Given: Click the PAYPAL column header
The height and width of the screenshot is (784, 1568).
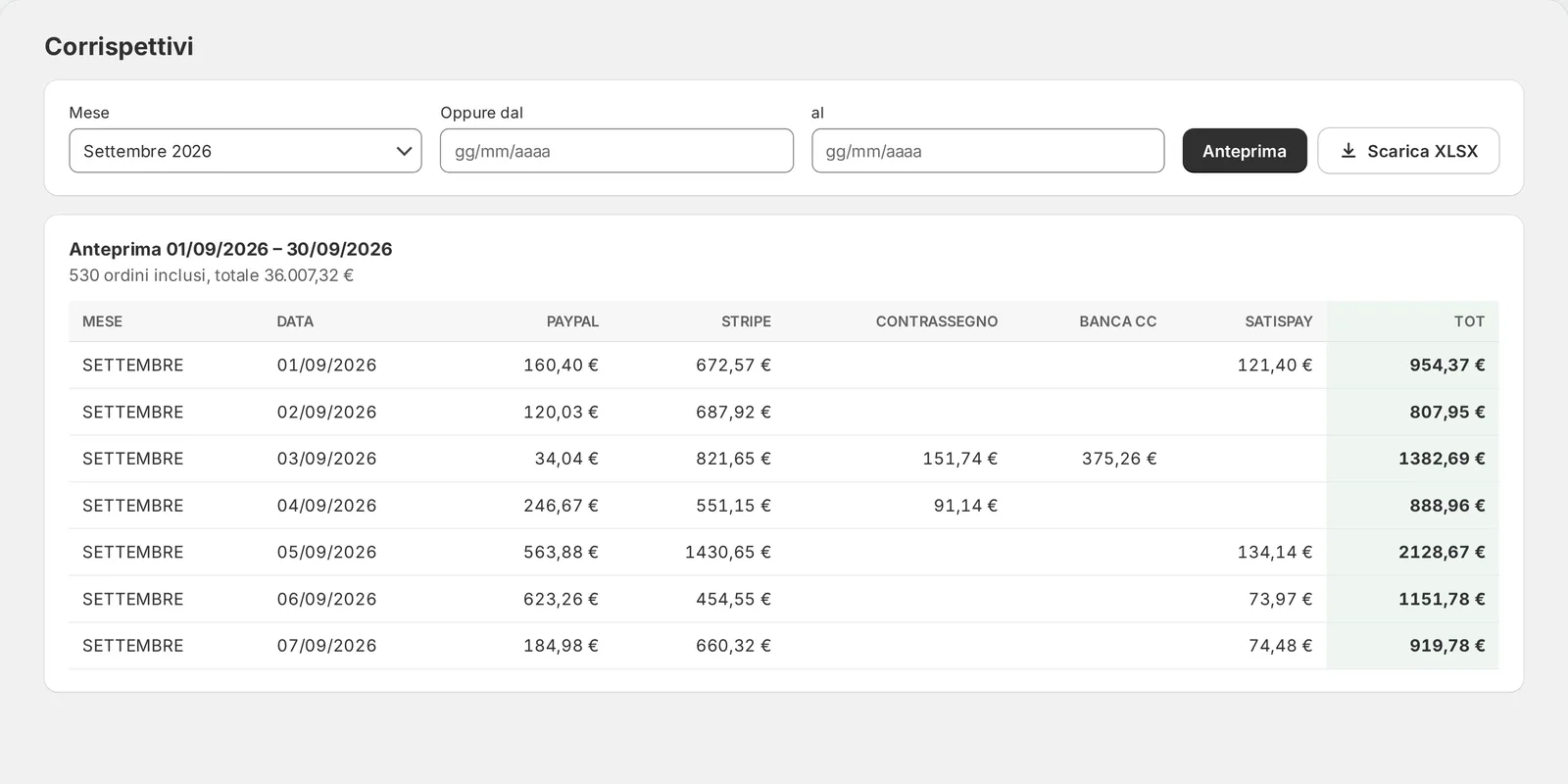Looking at the screenshot, I should (x=572, y=321).
